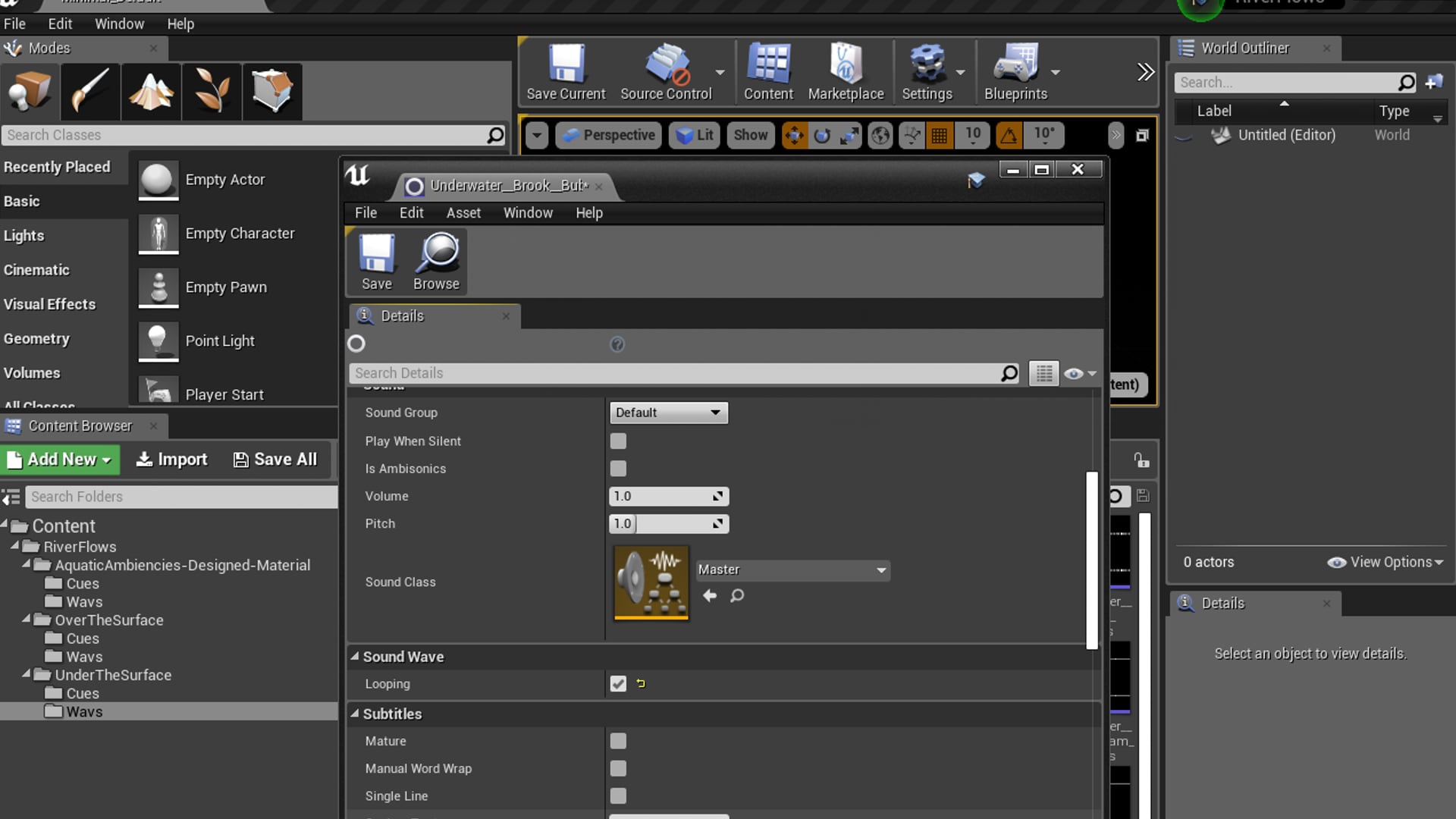
Task: Select the Foliage mode icon
Action: (x=212, y=91)
